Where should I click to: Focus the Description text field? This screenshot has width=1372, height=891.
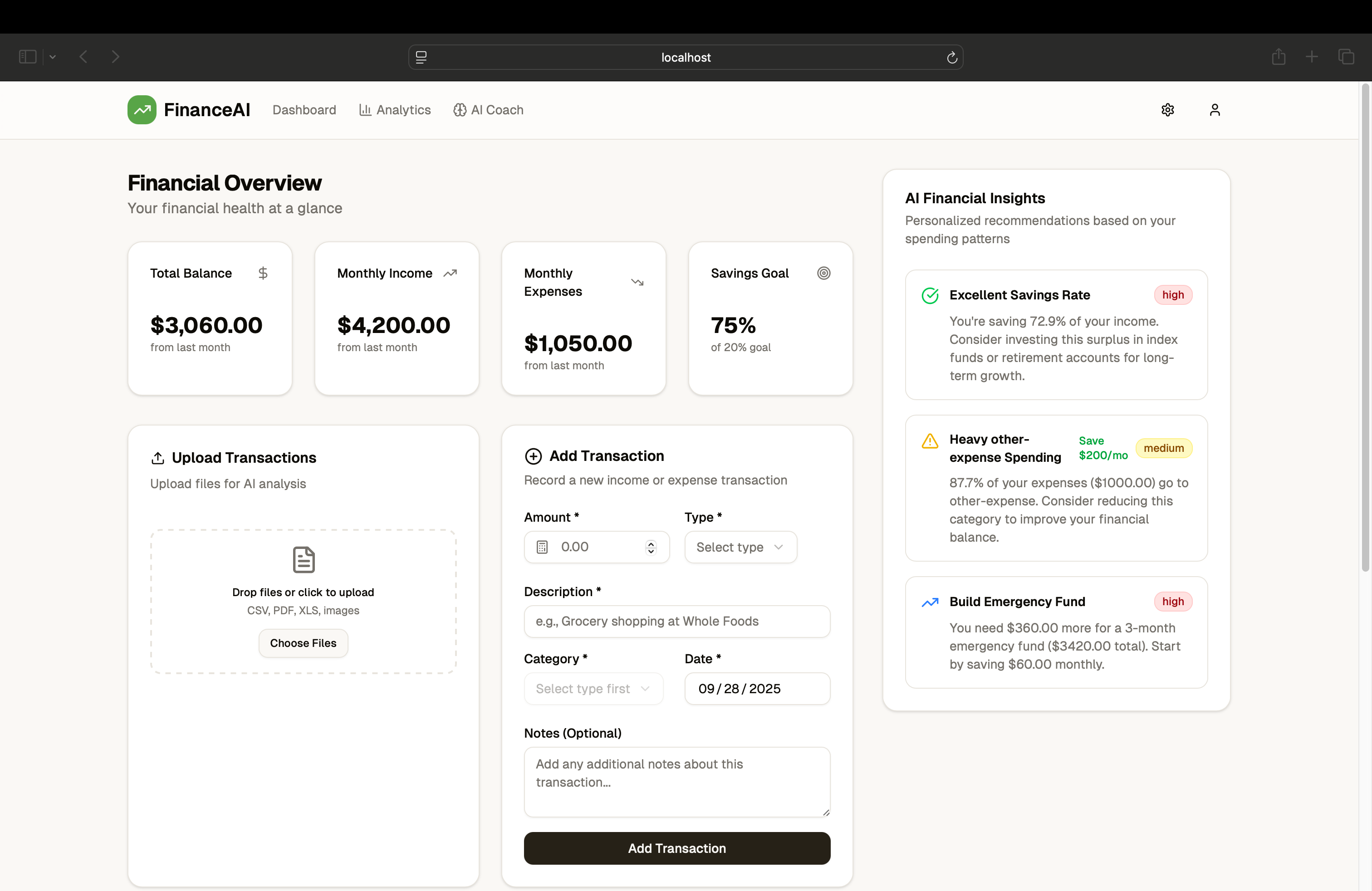[x=677, y=621]
